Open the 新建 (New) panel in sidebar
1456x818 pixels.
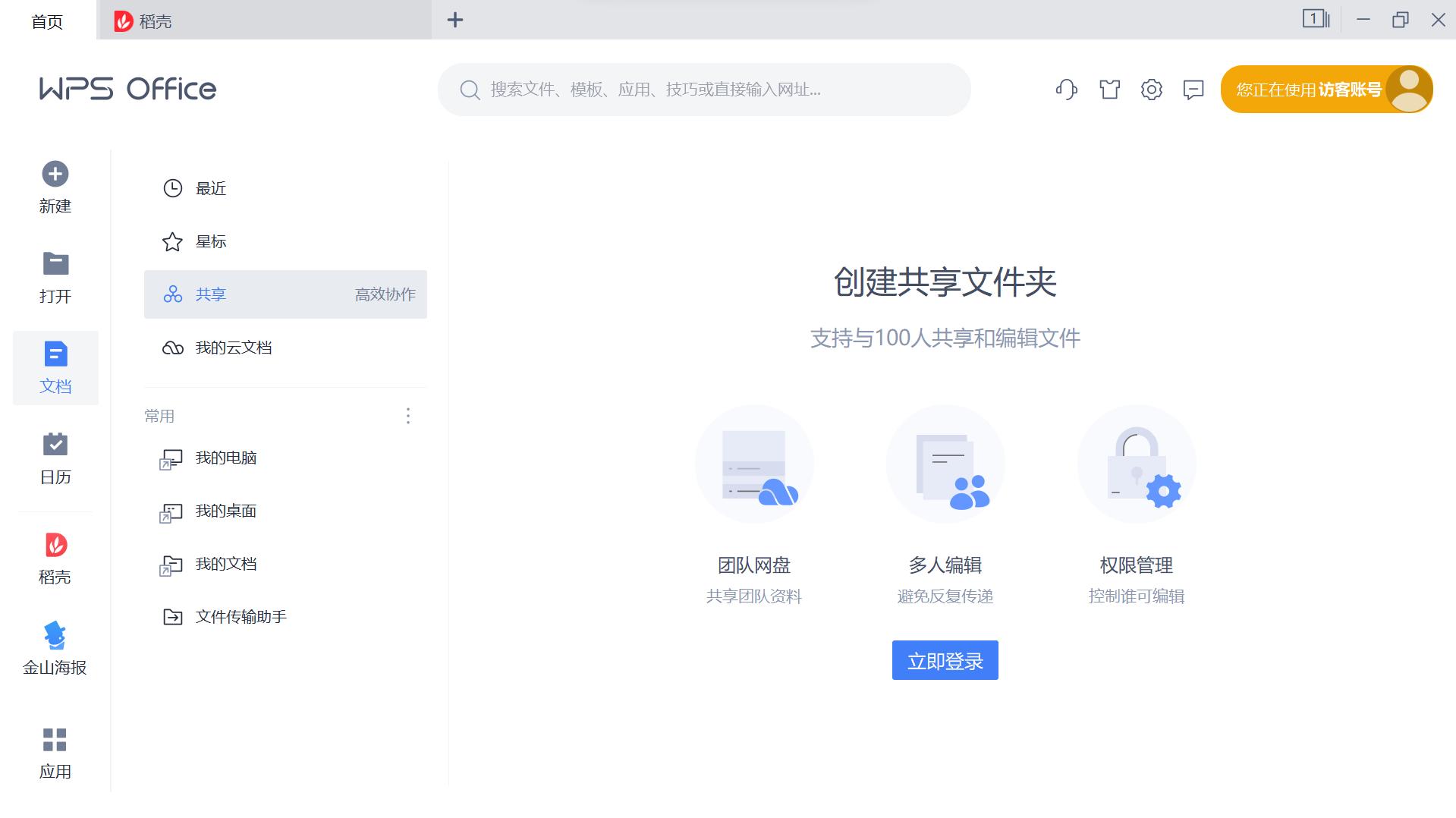(x=54, y=186)
